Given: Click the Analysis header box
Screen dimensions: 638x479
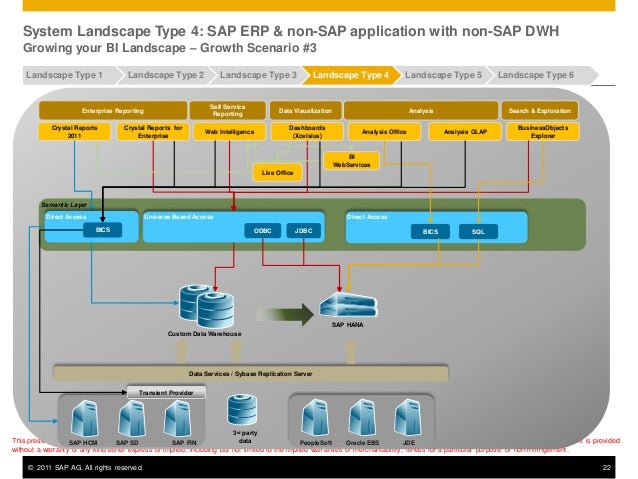Looking at the screenshot, I should click(421, 111).
